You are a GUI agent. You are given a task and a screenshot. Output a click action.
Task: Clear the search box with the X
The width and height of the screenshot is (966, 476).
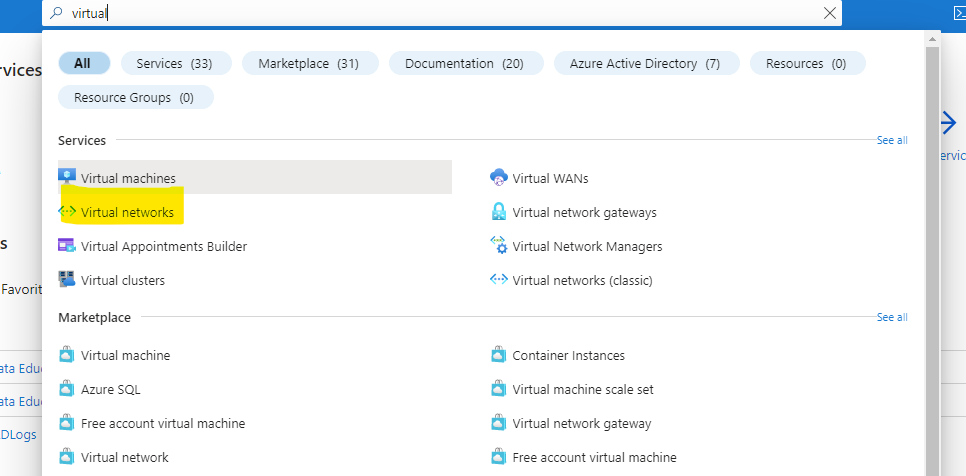[830, 13]
